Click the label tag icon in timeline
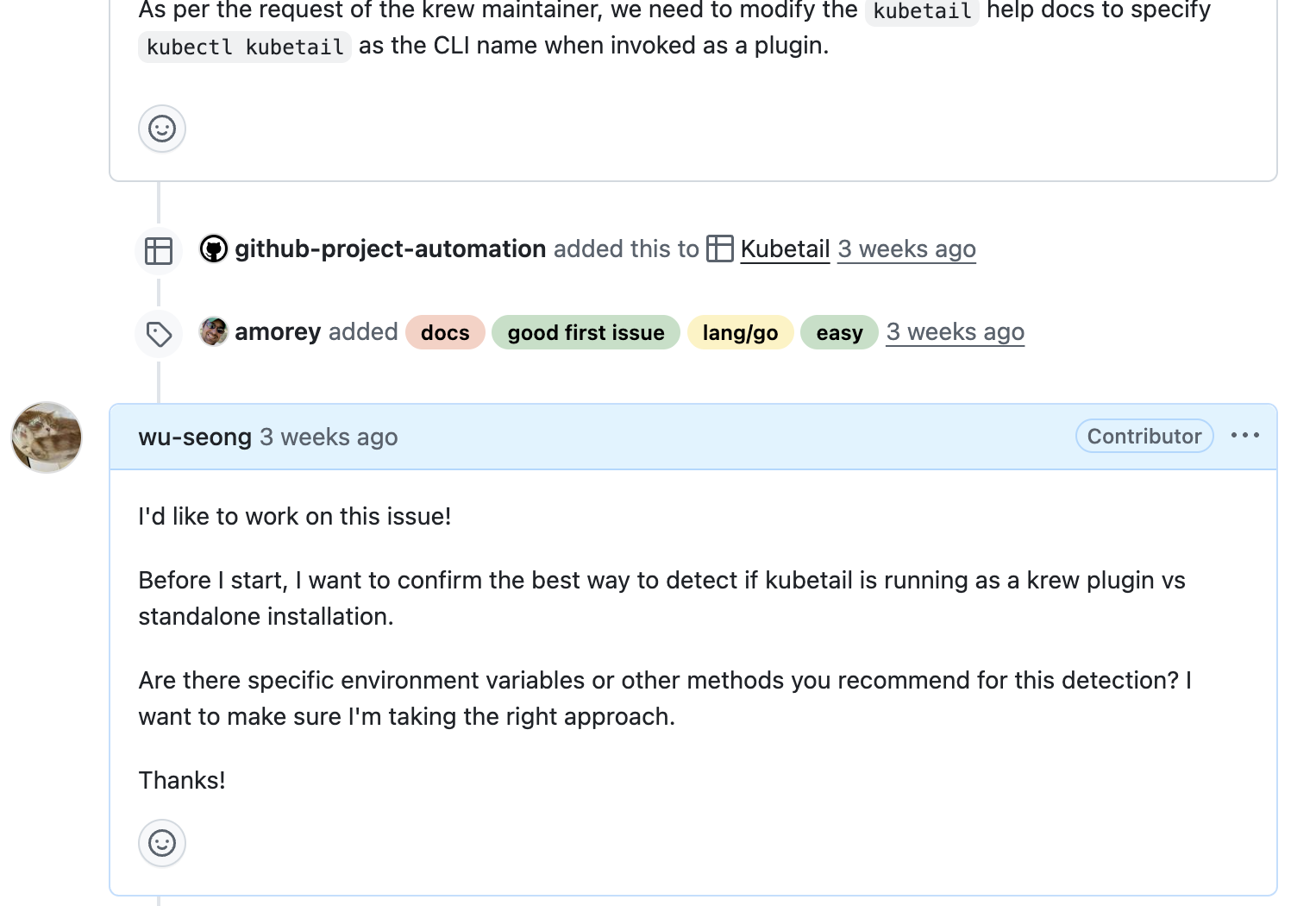This screenshot has height=906, width=1316. 159,334
